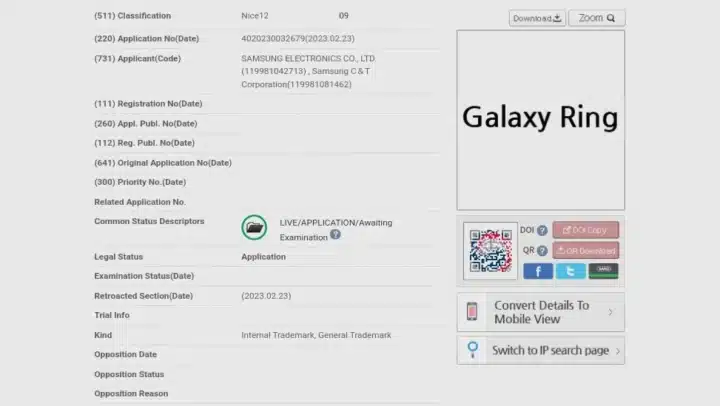Share via the Facebook icon
Screen dimensions: 720x406
(x=538, y=271)
